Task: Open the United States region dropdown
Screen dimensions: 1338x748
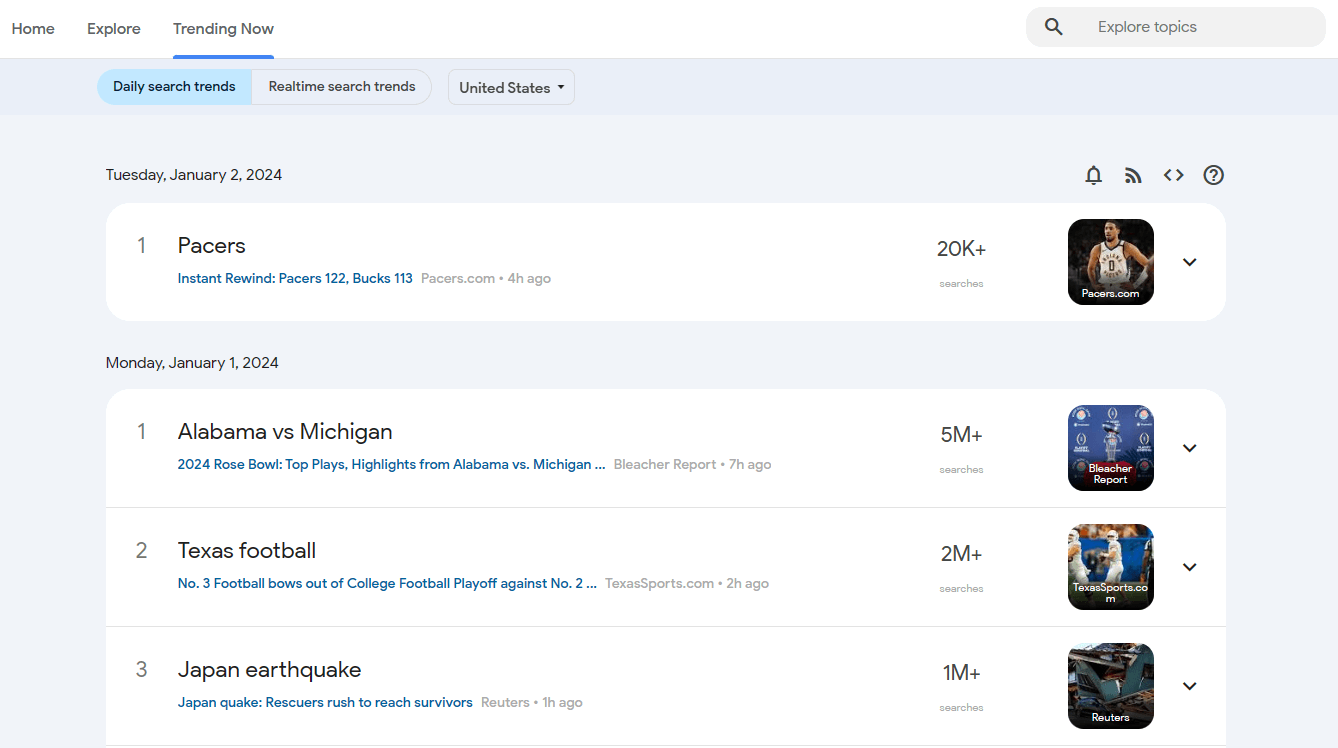Action: pyautogui.click(x=511, y=87)
